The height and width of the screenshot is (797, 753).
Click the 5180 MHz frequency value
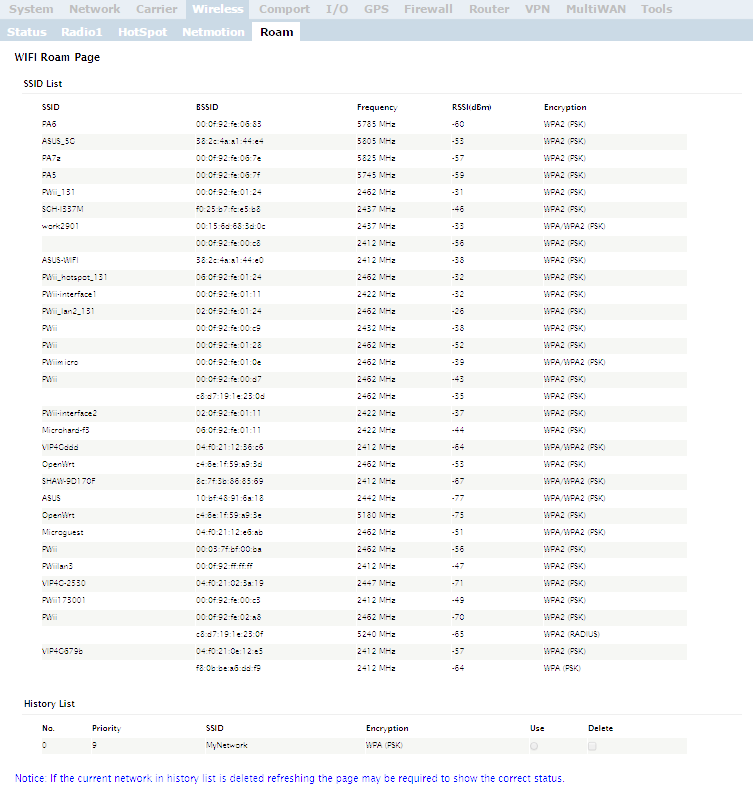376,515
